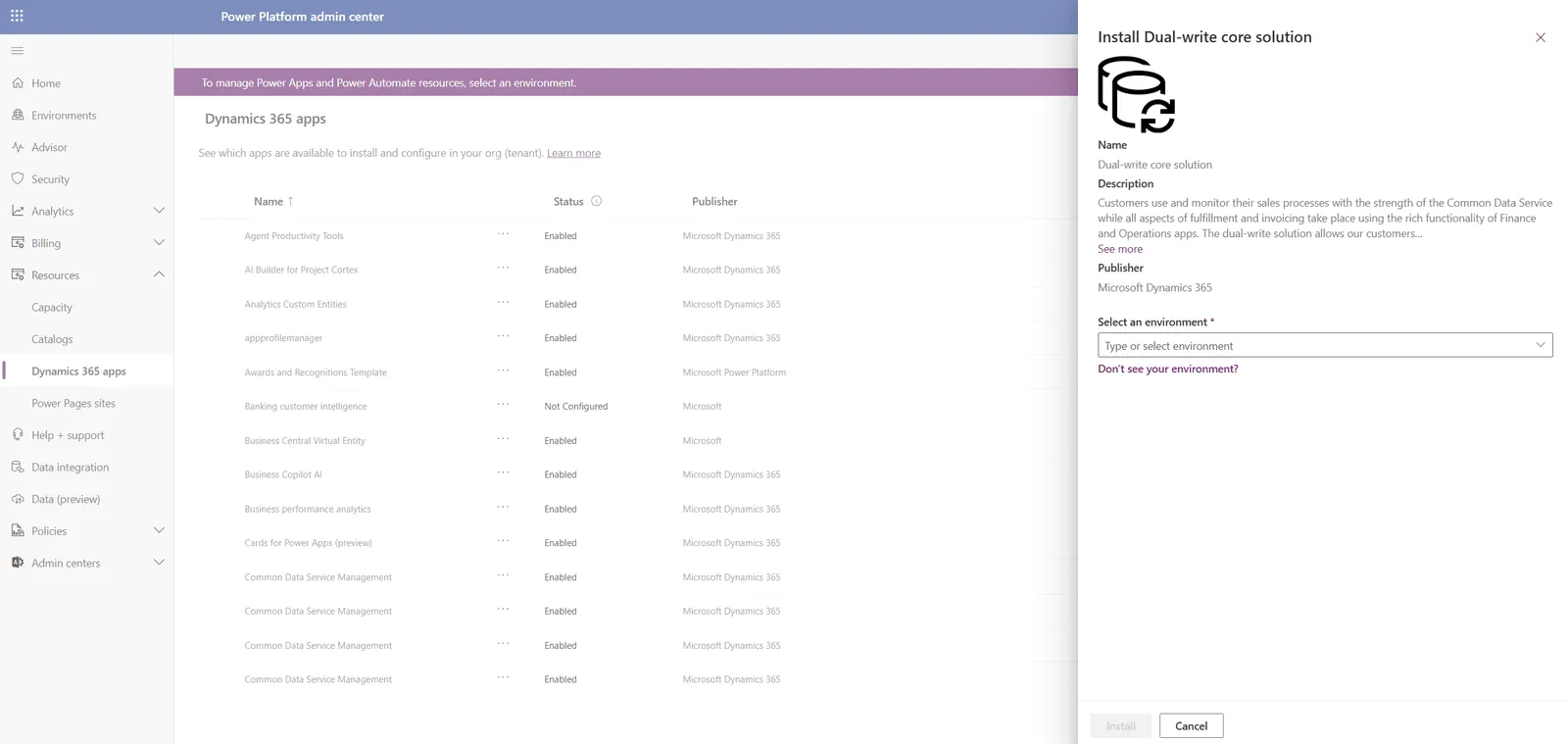The width and height of the screenshot is (1568, 744).
Task: Collapse the navigation hamburger menu
Action: pos(17,50)
